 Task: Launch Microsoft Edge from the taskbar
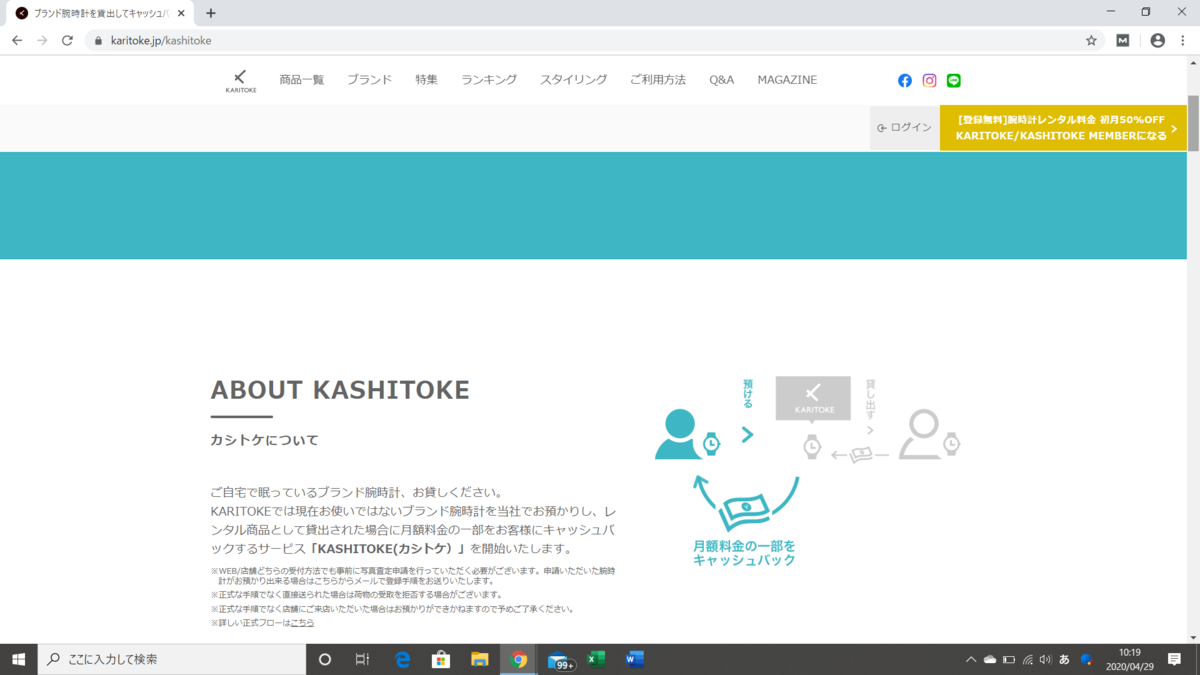[x=403, y=659]
